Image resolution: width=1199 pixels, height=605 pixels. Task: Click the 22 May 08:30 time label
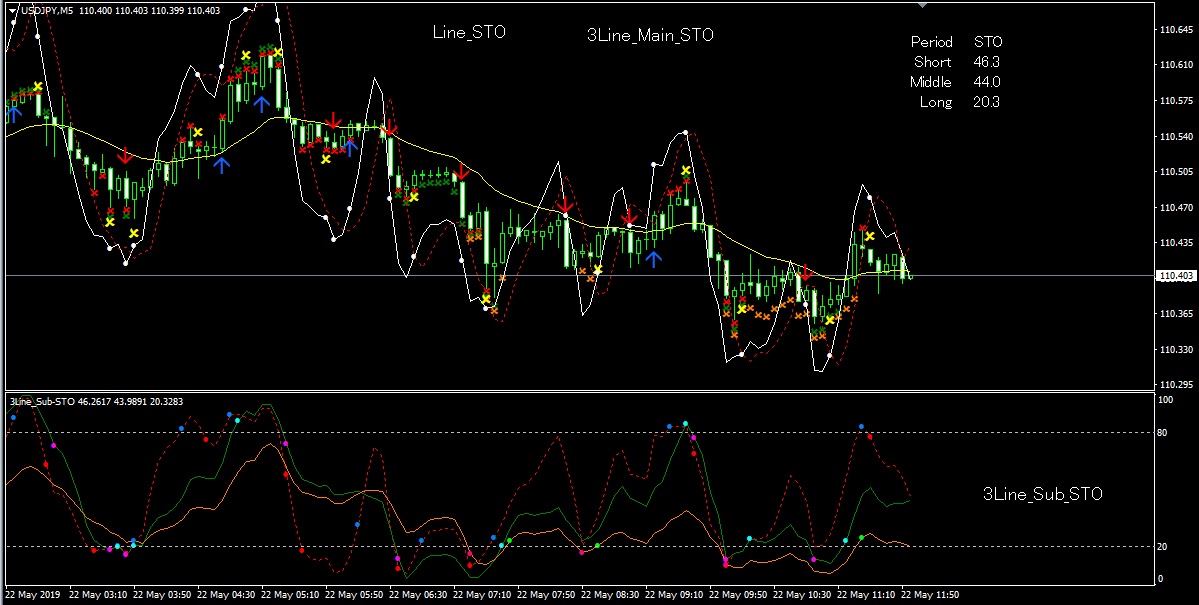612,594
